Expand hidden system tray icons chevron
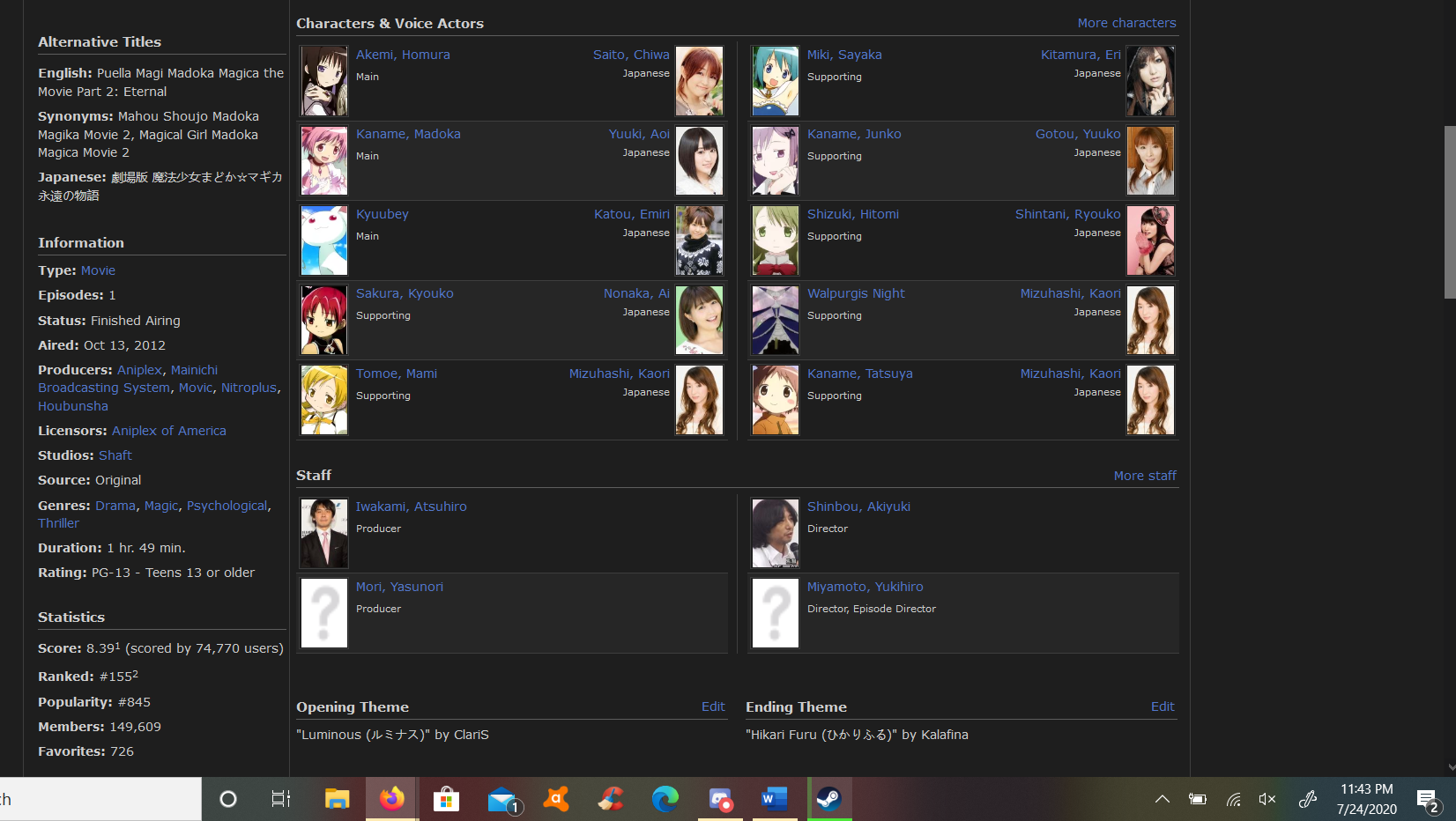This screenshot has width=1456, height=821. 1163,799
